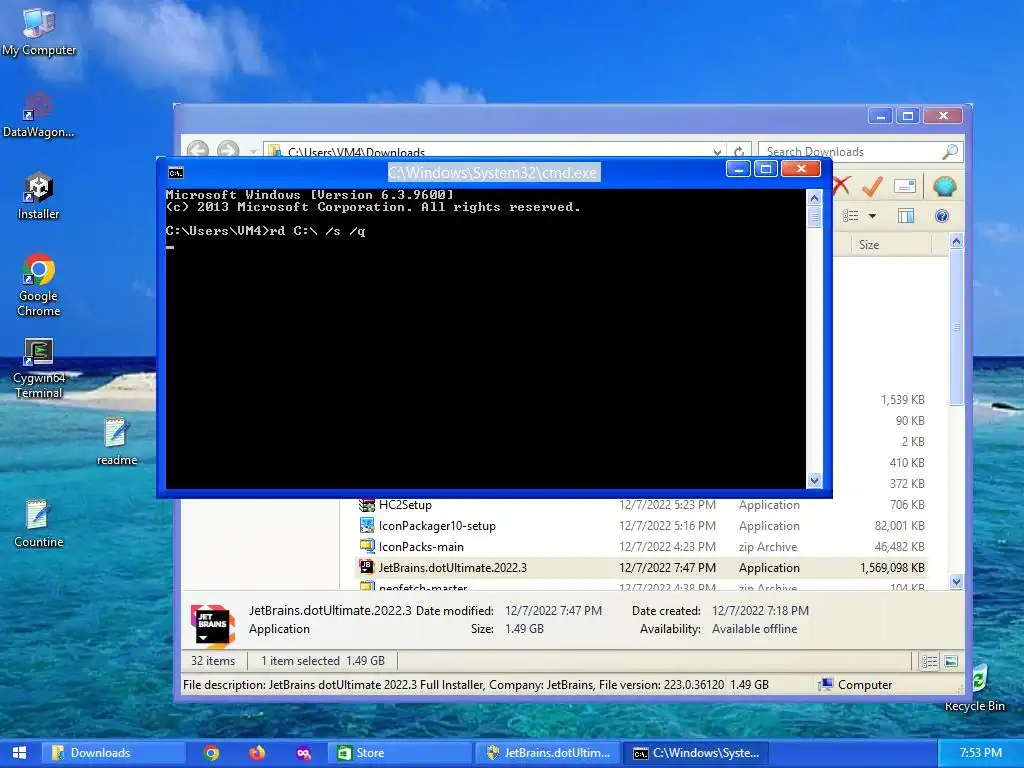The image size is (1024, 768).
Task: Click the view layout list icon
Action: point(851,216)
